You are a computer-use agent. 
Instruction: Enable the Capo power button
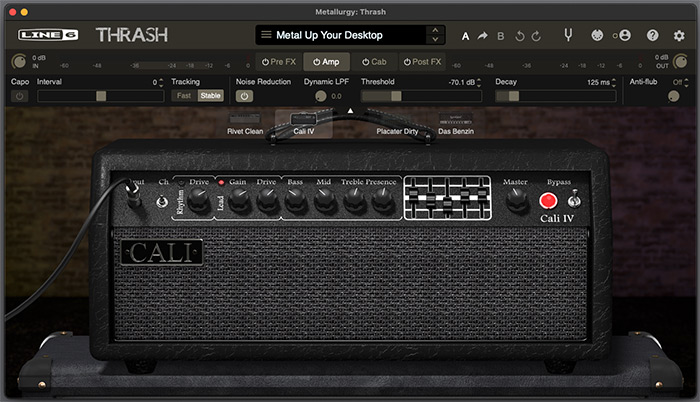pos(19,96)
